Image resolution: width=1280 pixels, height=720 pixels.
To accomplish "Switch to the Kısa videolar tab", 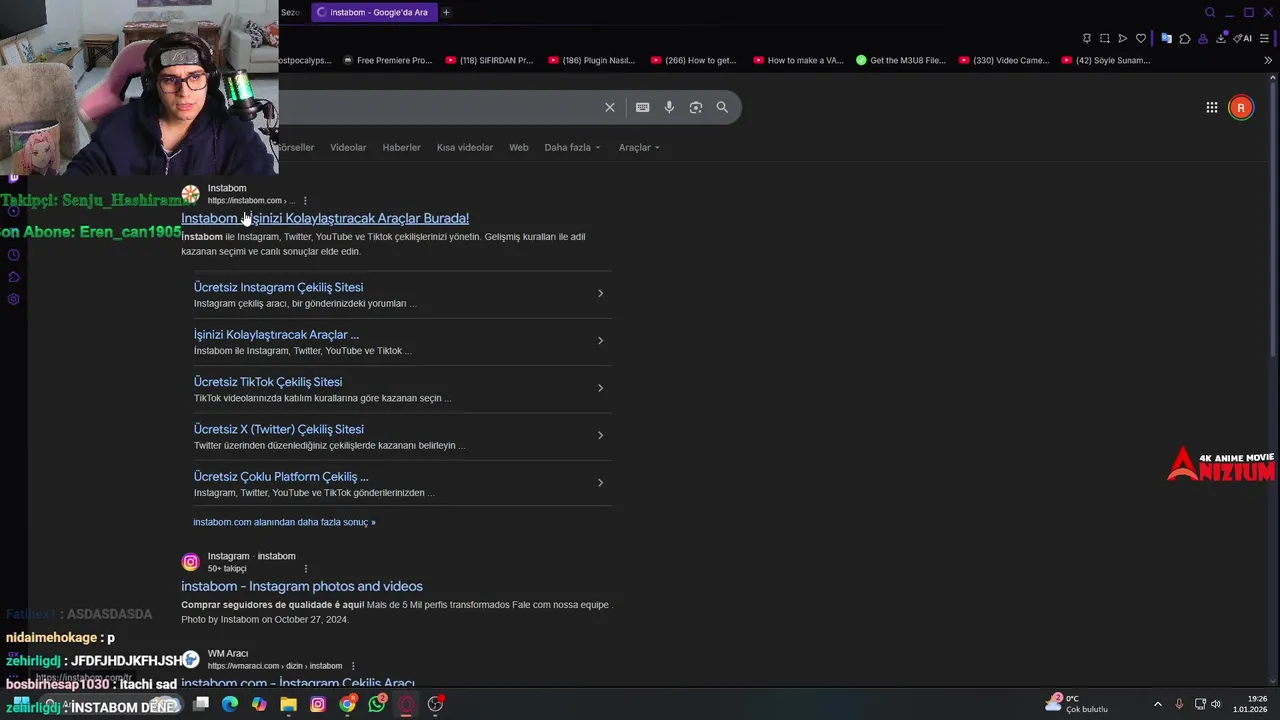I will coord(465,147).
